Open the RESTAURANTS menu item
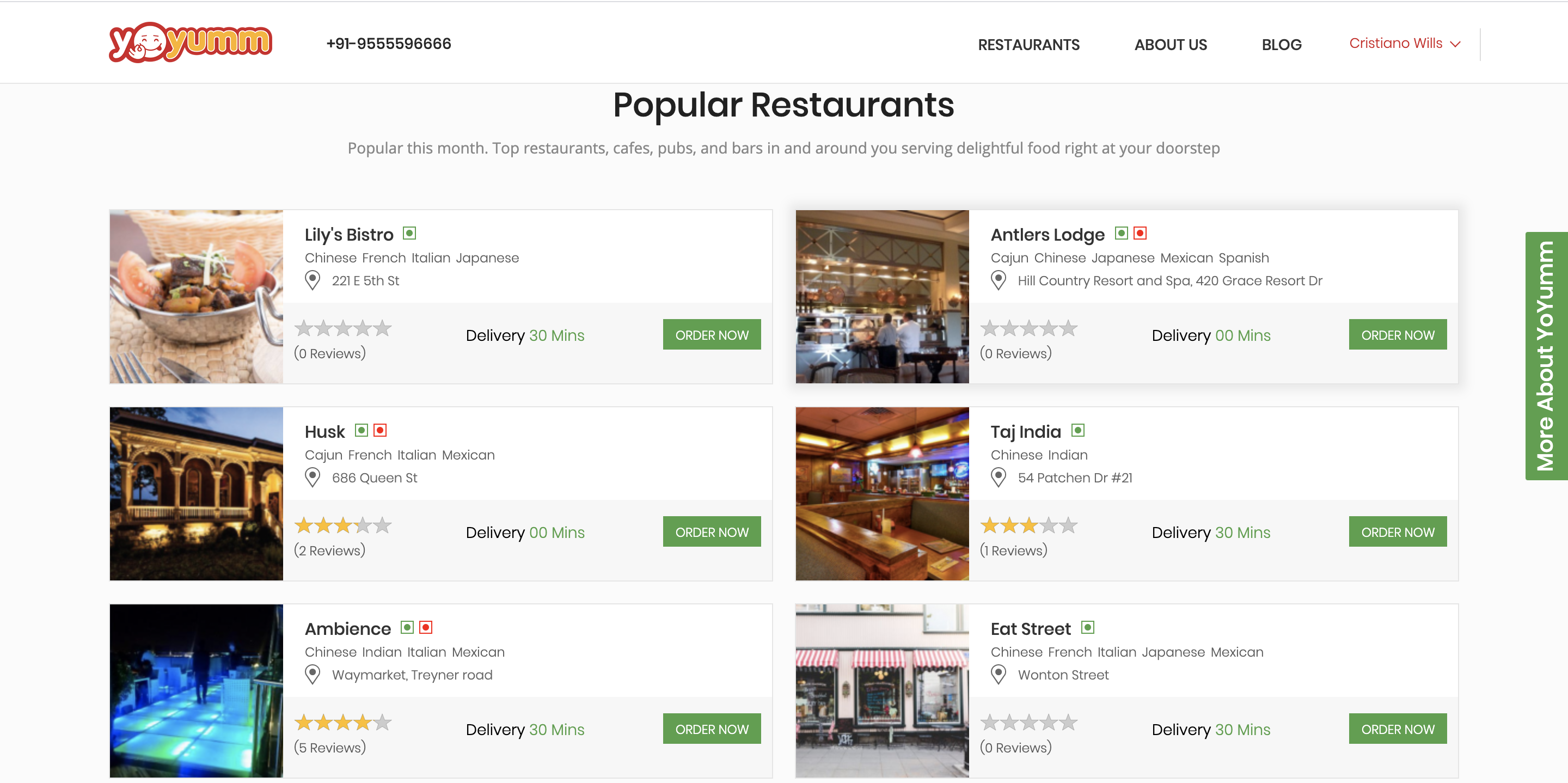Screen dimensions: 1568x783 point(1028,45)
